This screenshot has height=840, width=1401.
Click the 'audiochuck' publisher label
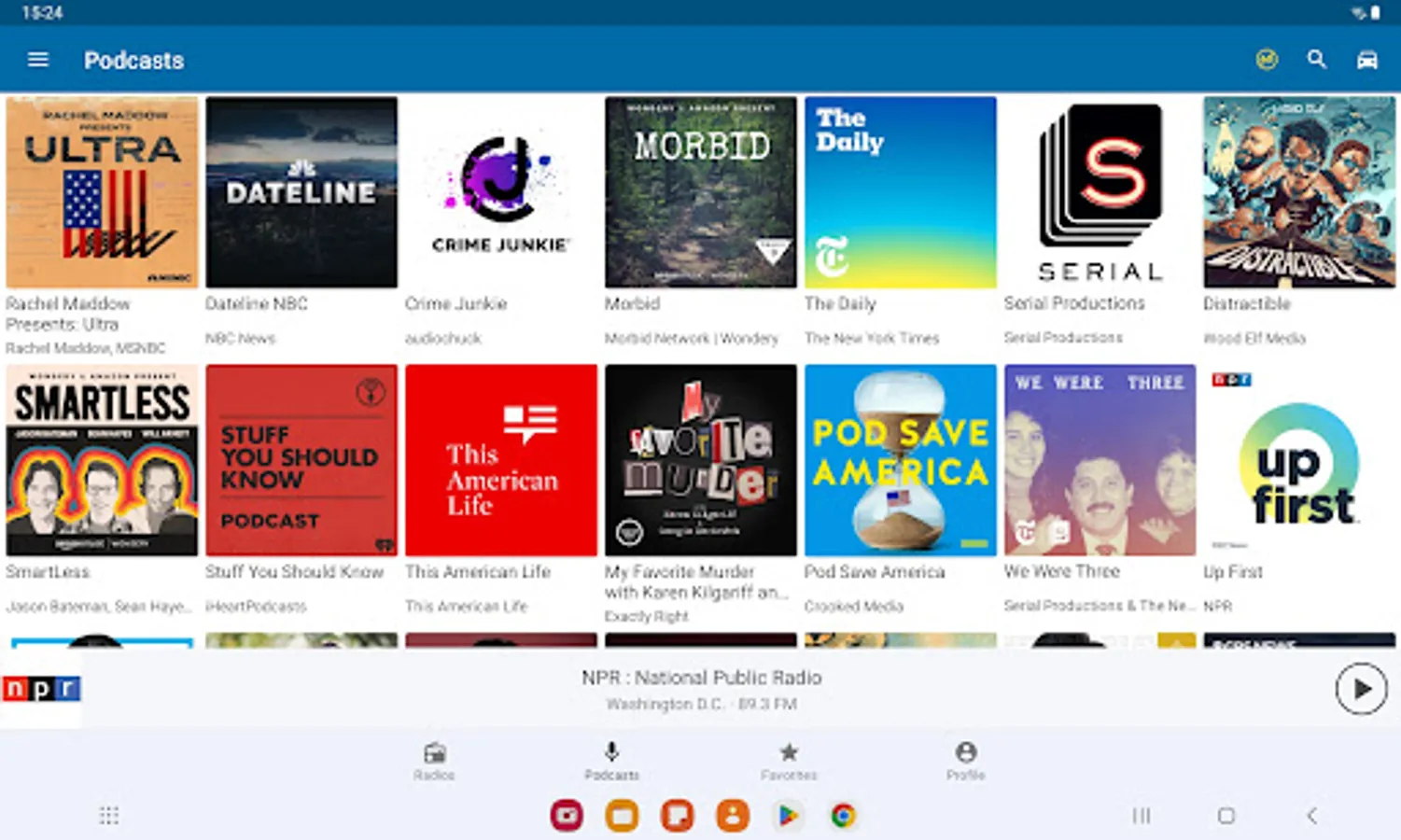coord(443,338)
